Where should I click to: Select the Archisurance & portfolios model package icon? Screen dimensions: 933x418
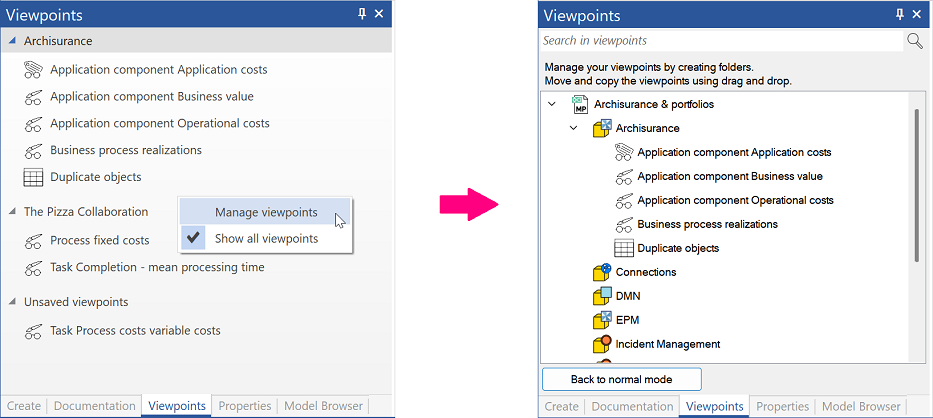(x=580, y=105)
